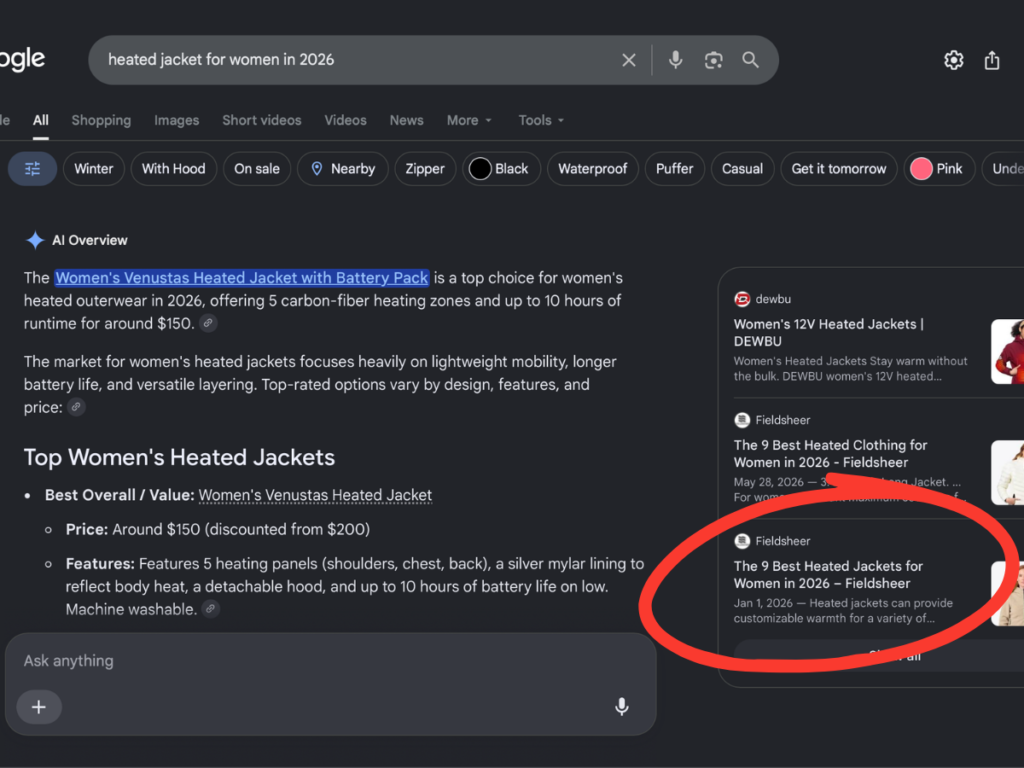Click source link icon after 'Machine washable.'
This screenshot has height=768, width=1024.
pyautogui.click(x=210, y=609)
